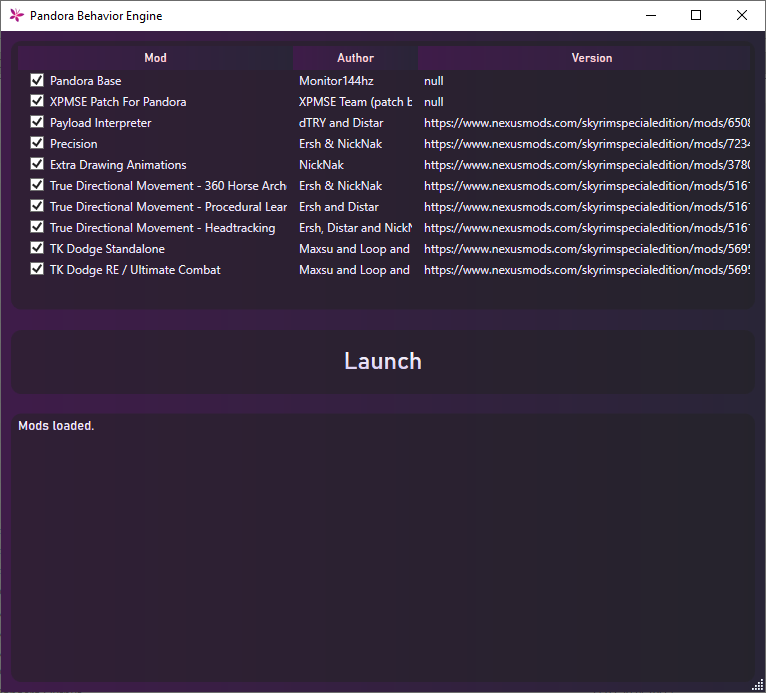Click the window resize grip icon

coord(757,685)
